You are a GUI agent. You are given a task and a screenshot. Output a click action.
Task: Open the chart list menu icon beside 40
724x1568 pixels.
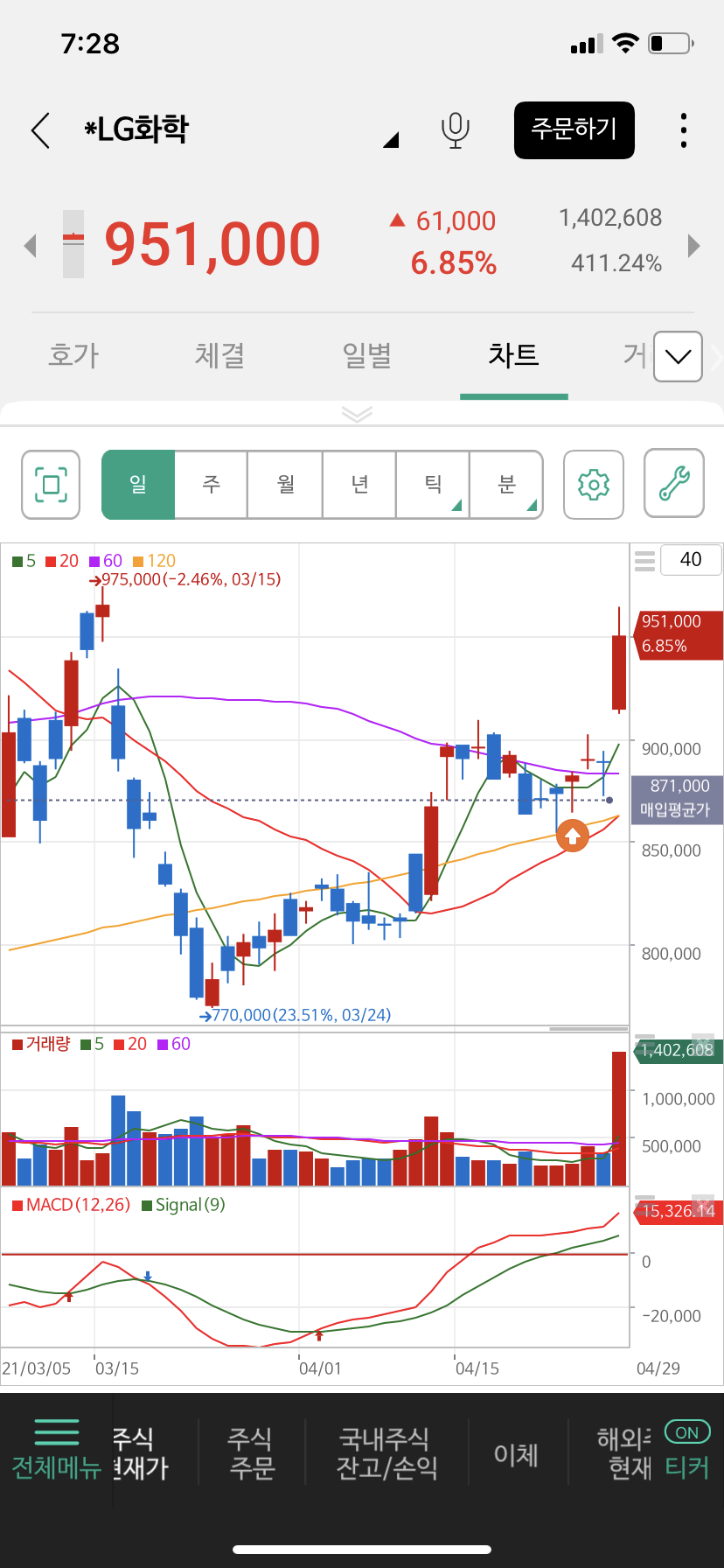644,561
